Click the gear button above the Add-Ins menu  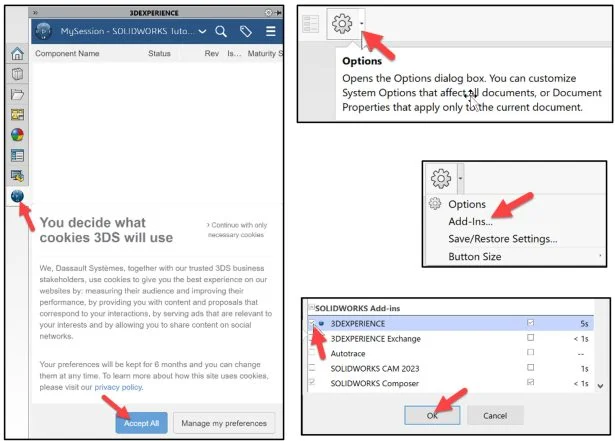[441, 179]
